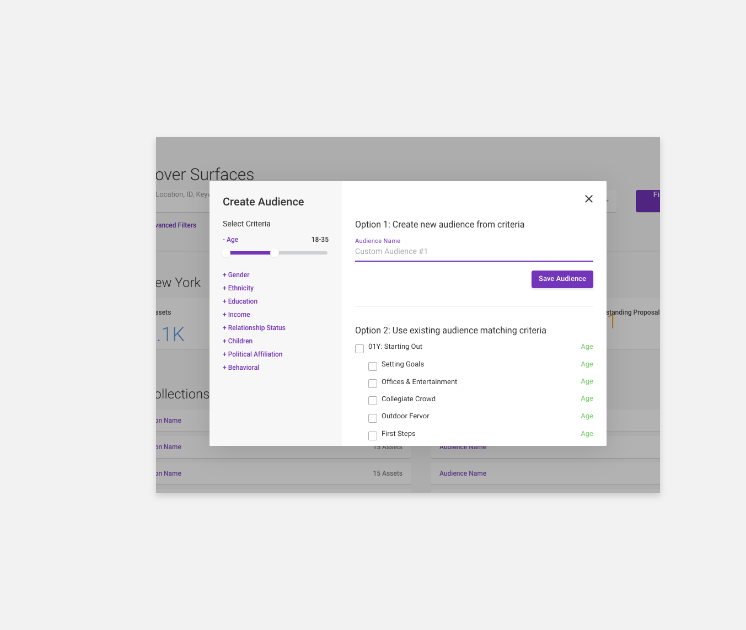Screen dimensions: 746x630
Task: Click the Age tag on 01Y: Starting Out row
Action: 587,347
